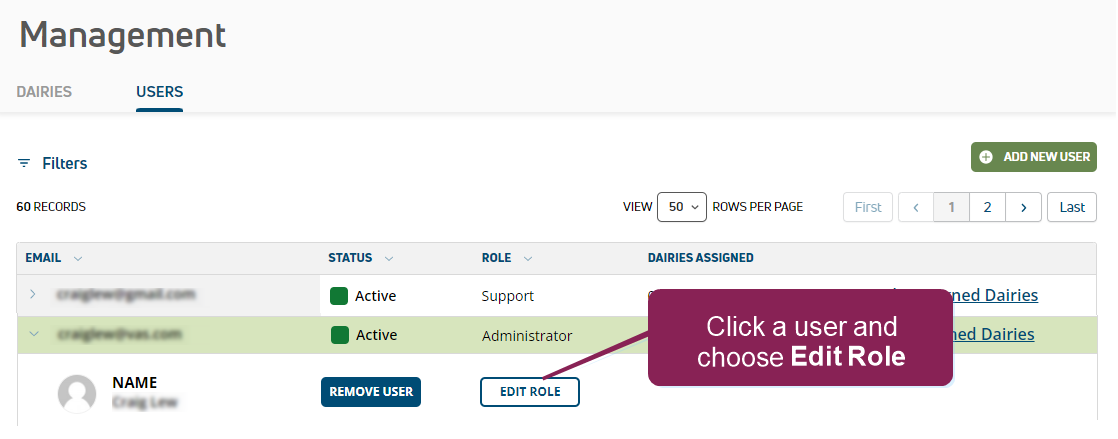
Task: Click the Edit Role button
Action: point(530,392)
